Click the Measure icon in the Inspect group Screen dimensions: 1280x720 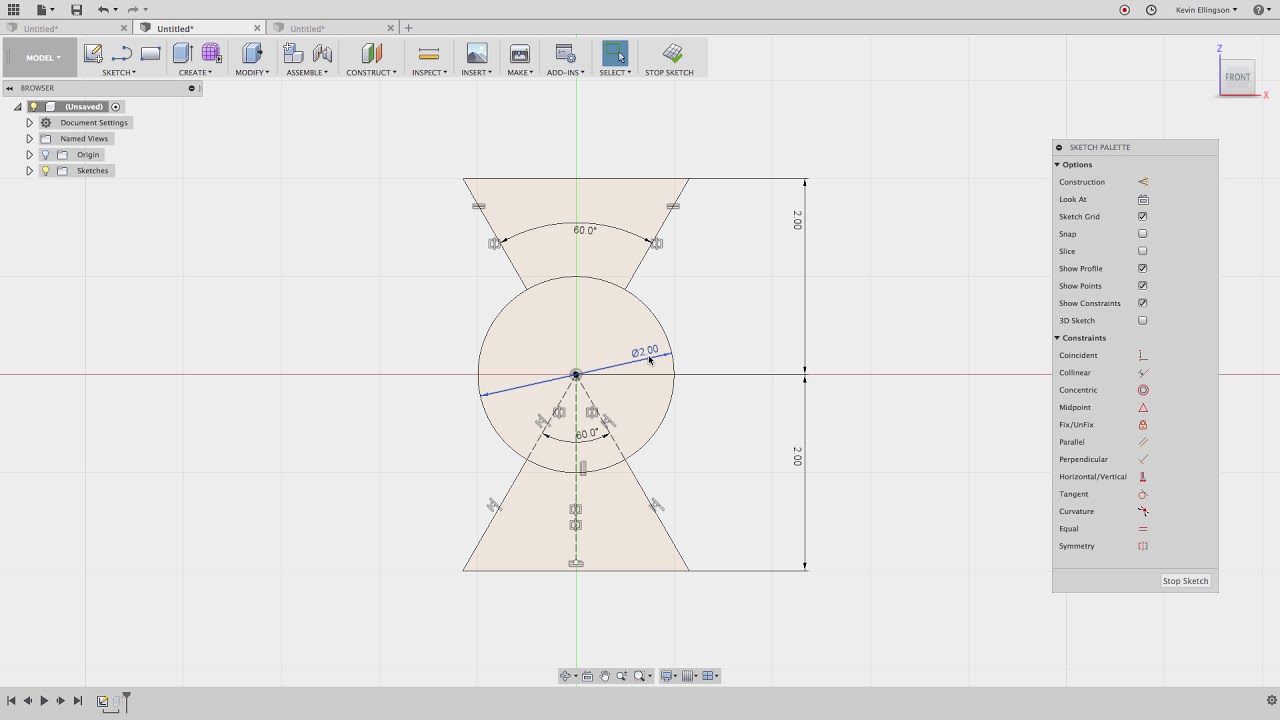coord(429,54)
